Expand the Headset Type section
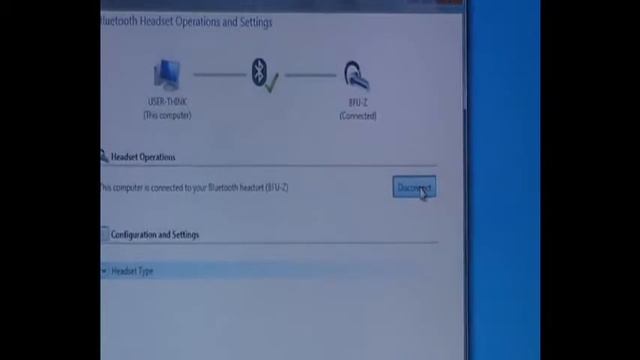 pyautogui.click(x=104, y=271)
